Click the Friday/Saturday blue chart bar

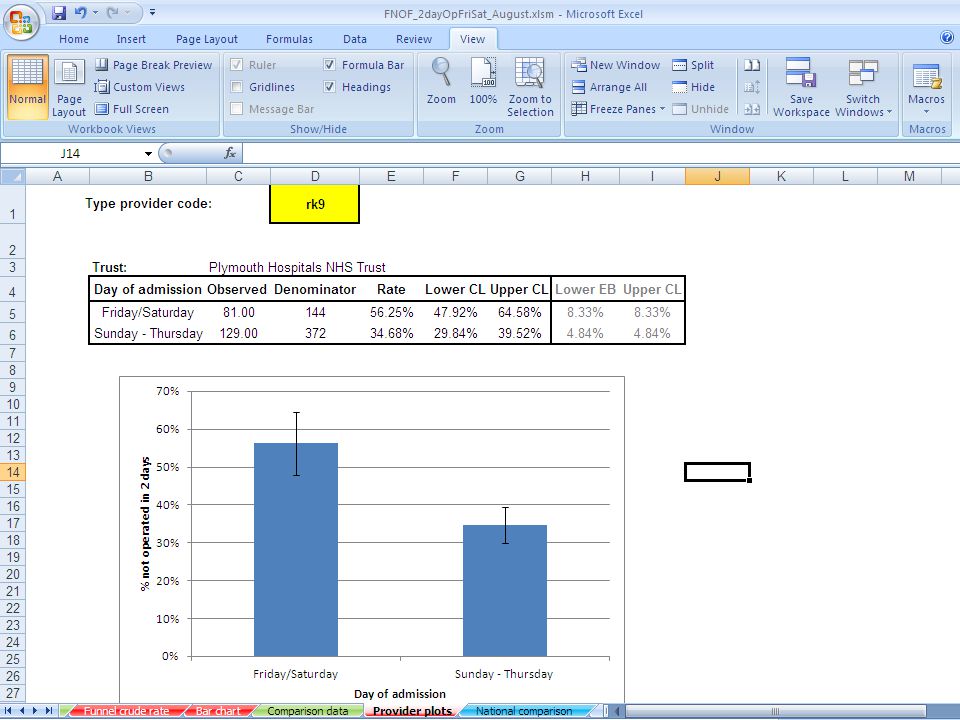click(296, 549)
